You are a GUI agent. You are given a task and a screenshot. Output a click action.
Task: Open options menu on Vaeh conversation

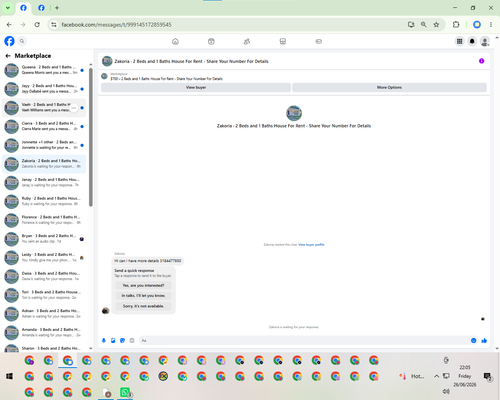click(x=74, y=108)
